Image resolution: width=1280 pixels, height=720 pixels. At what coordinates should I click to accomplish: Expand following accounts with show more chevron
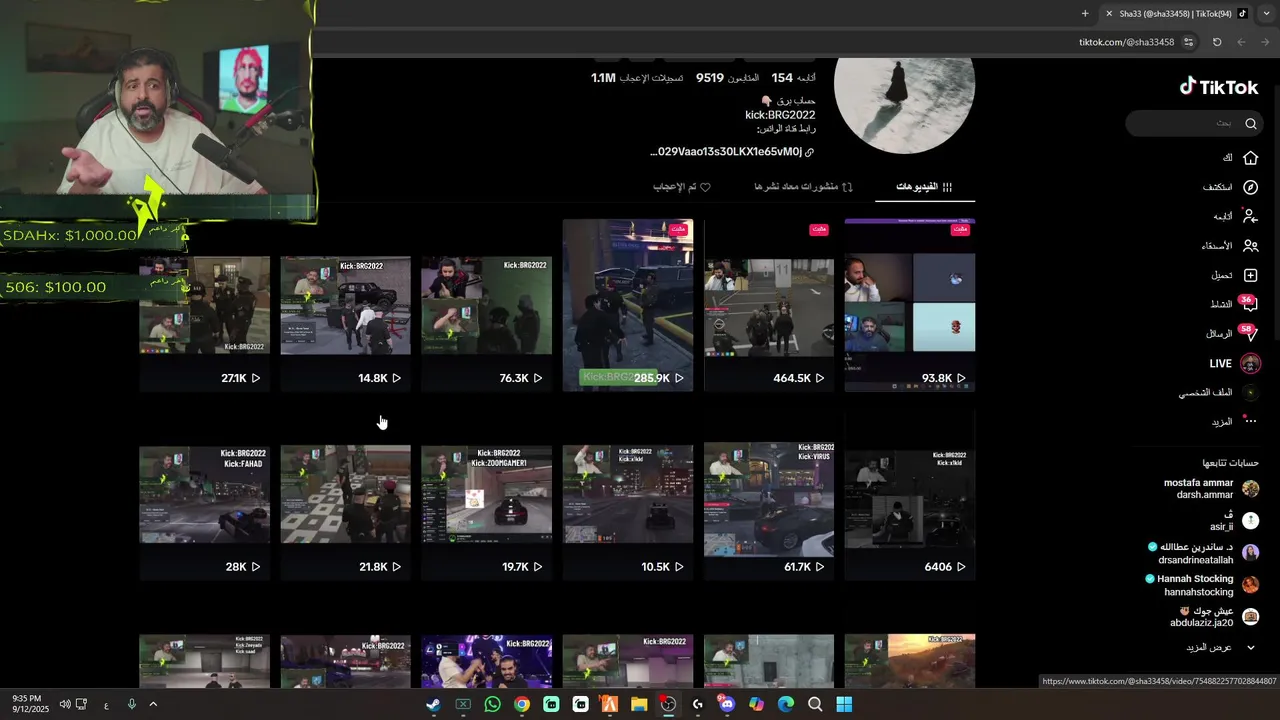[x=1250, y=647]
